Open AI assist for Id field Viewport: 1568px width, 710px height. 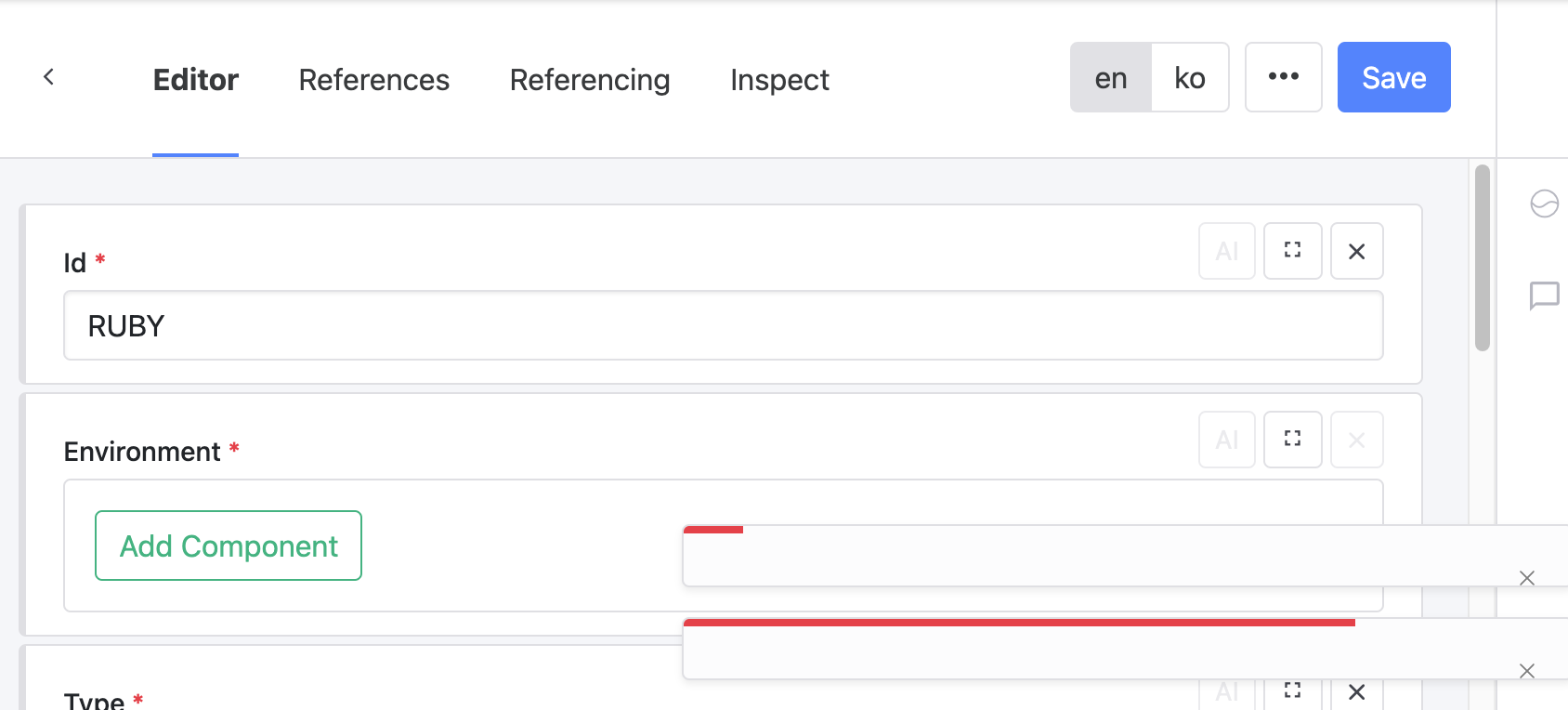pos(1227,251)
